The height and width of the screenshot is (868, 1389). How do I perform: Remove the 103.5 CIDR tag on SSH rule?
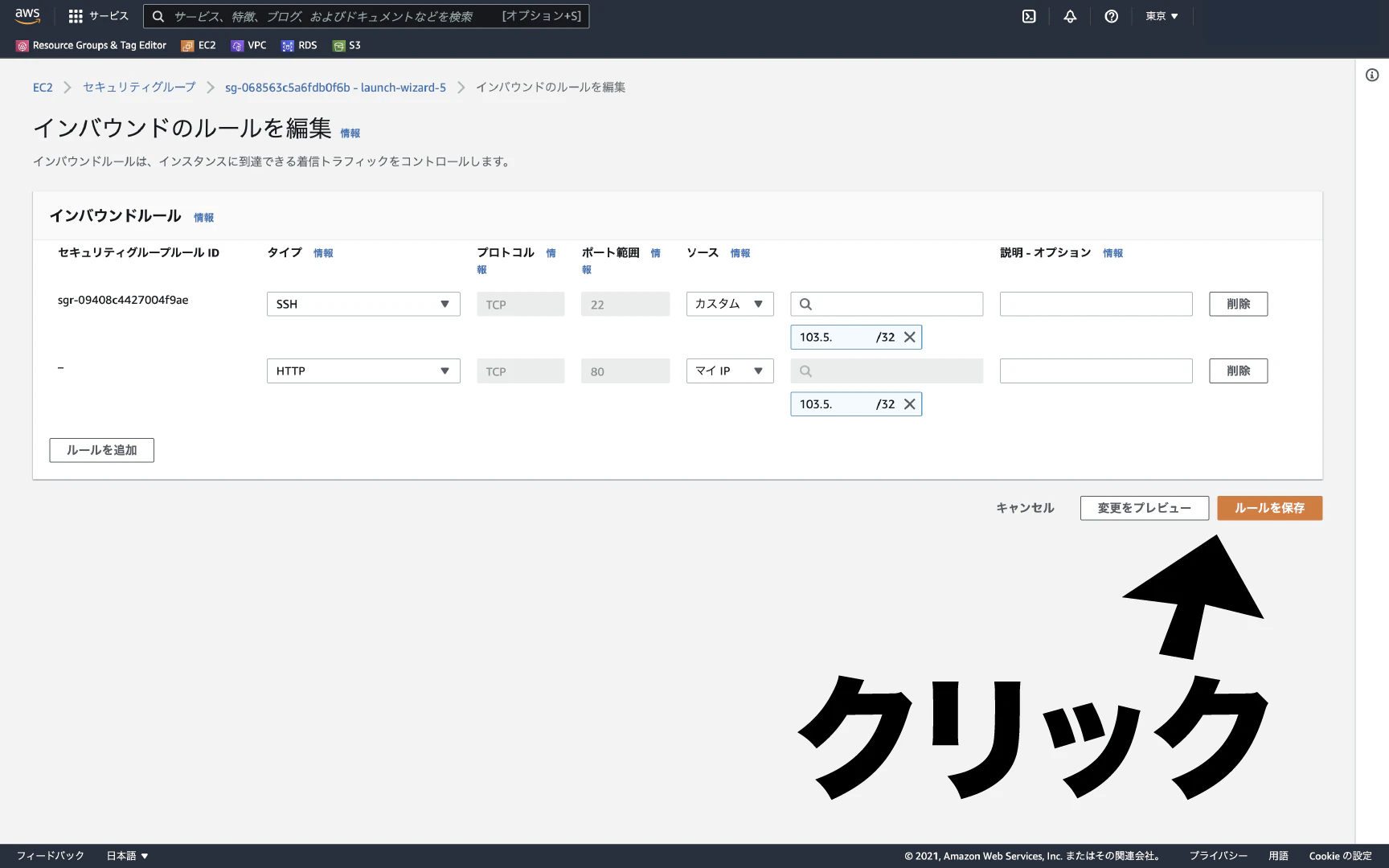(x=909, y=338)
